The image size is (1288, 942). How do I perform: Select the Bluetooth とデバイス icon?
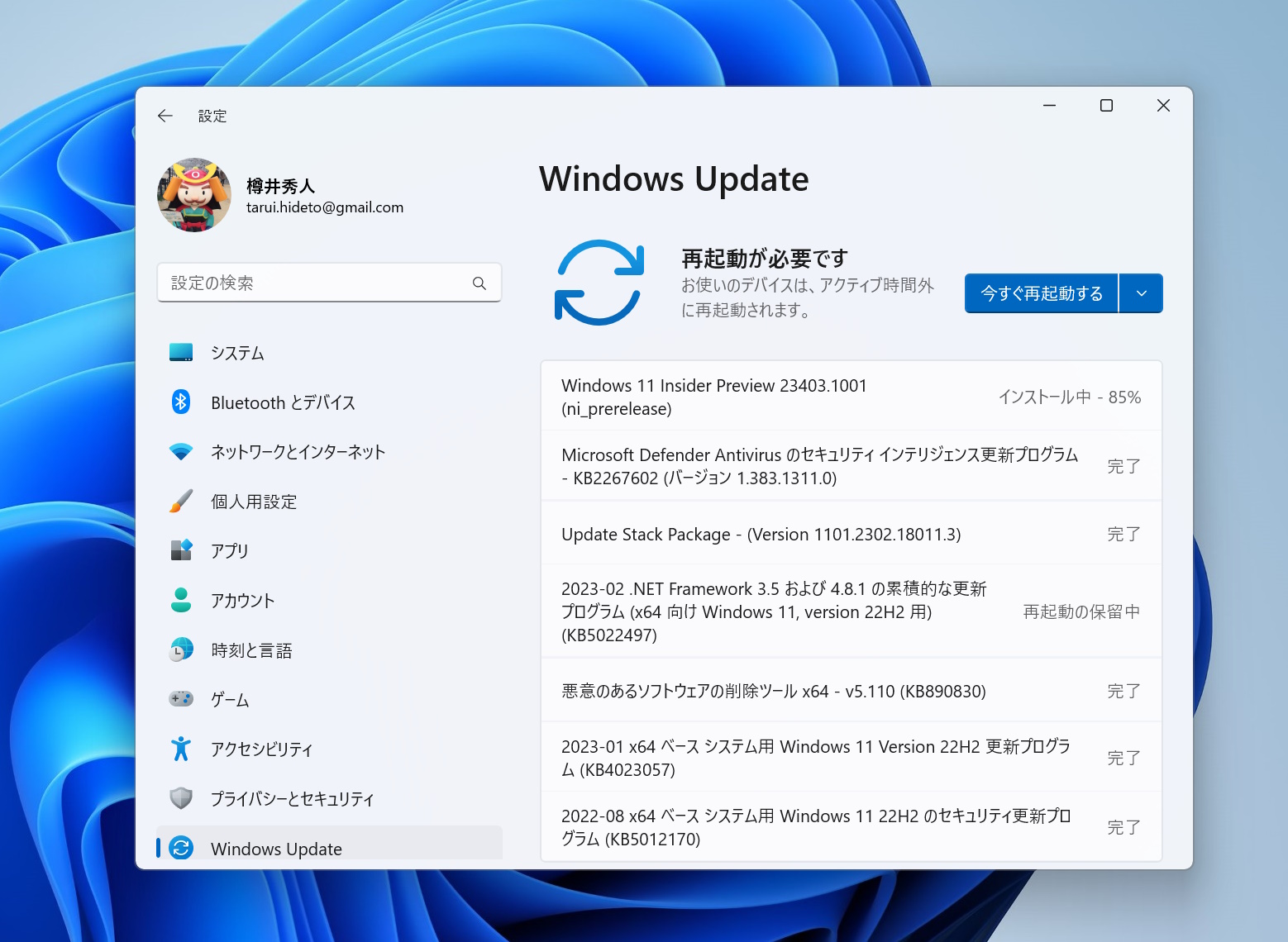(x=181, y=402)
